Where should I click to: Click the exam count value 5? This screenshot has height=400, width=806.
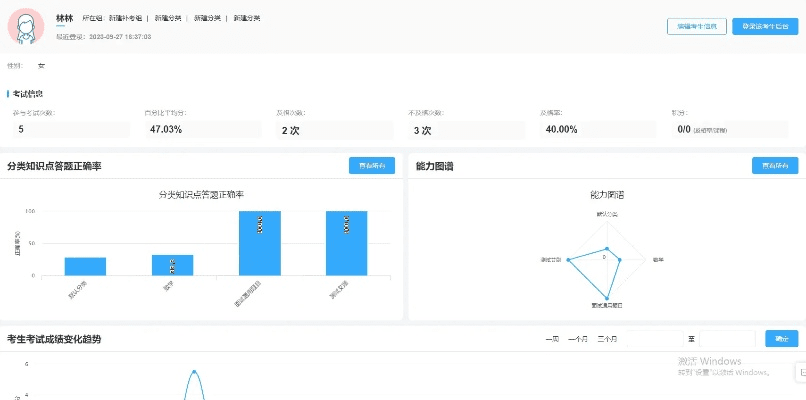[x=21, y=130]
